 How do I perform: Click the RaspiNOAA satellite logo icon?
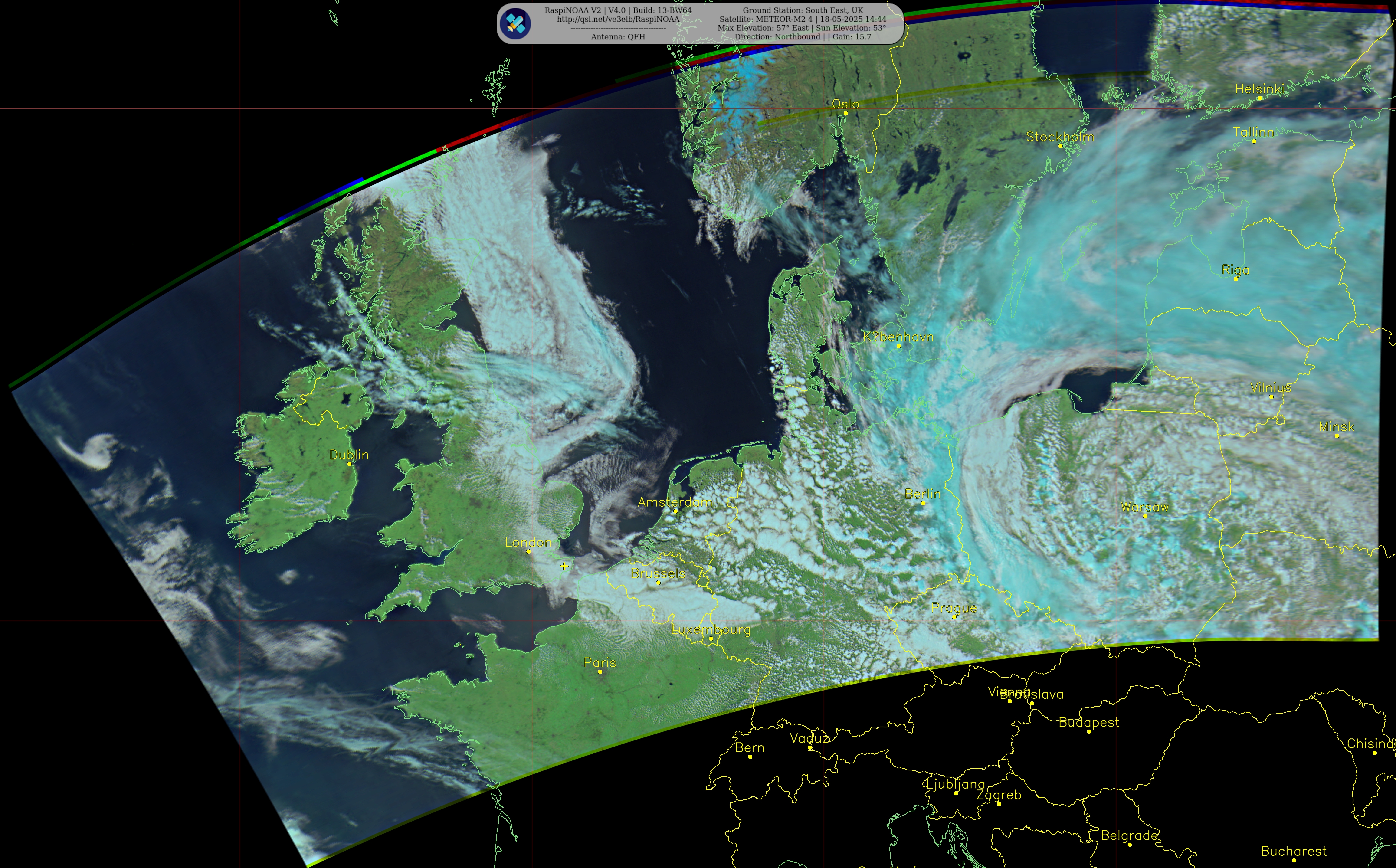(x=515, y=23)
